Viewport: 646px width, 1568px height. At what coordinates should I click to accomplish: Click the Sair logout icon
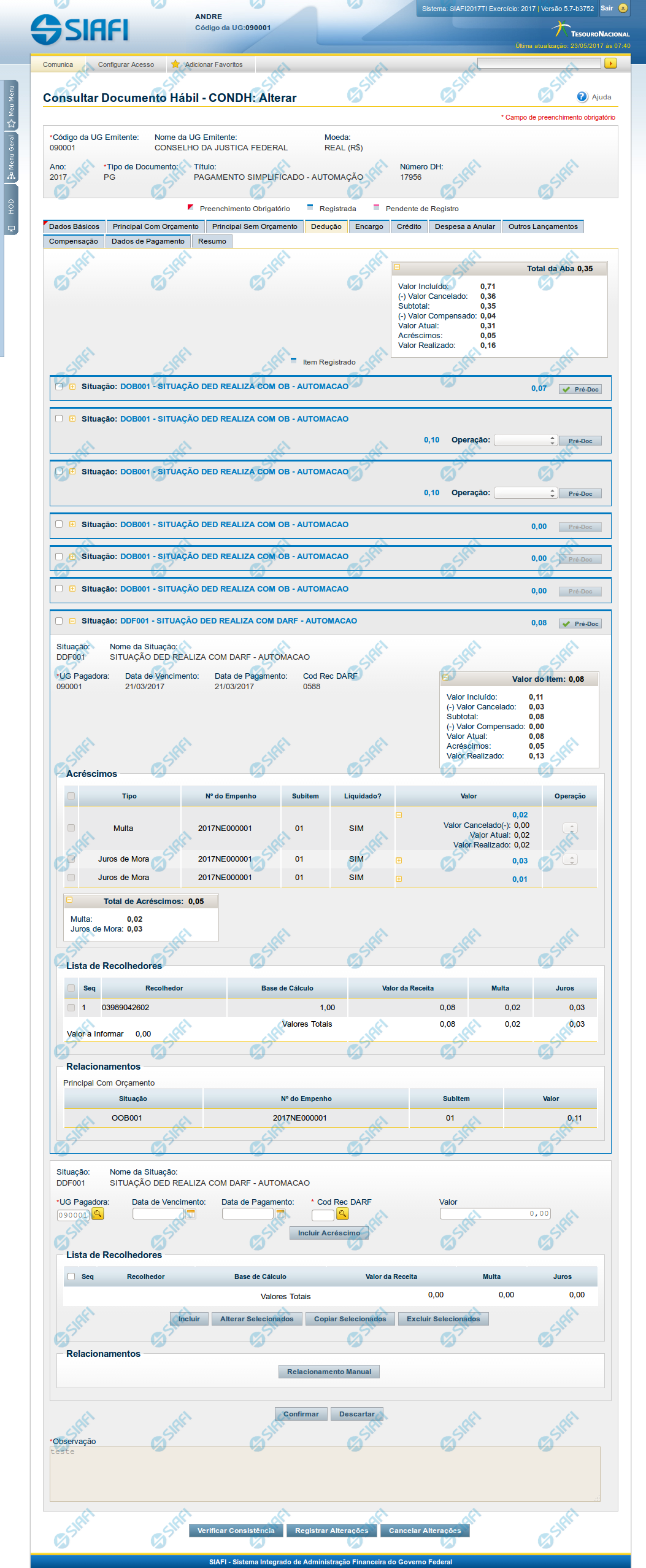point(623,9)
